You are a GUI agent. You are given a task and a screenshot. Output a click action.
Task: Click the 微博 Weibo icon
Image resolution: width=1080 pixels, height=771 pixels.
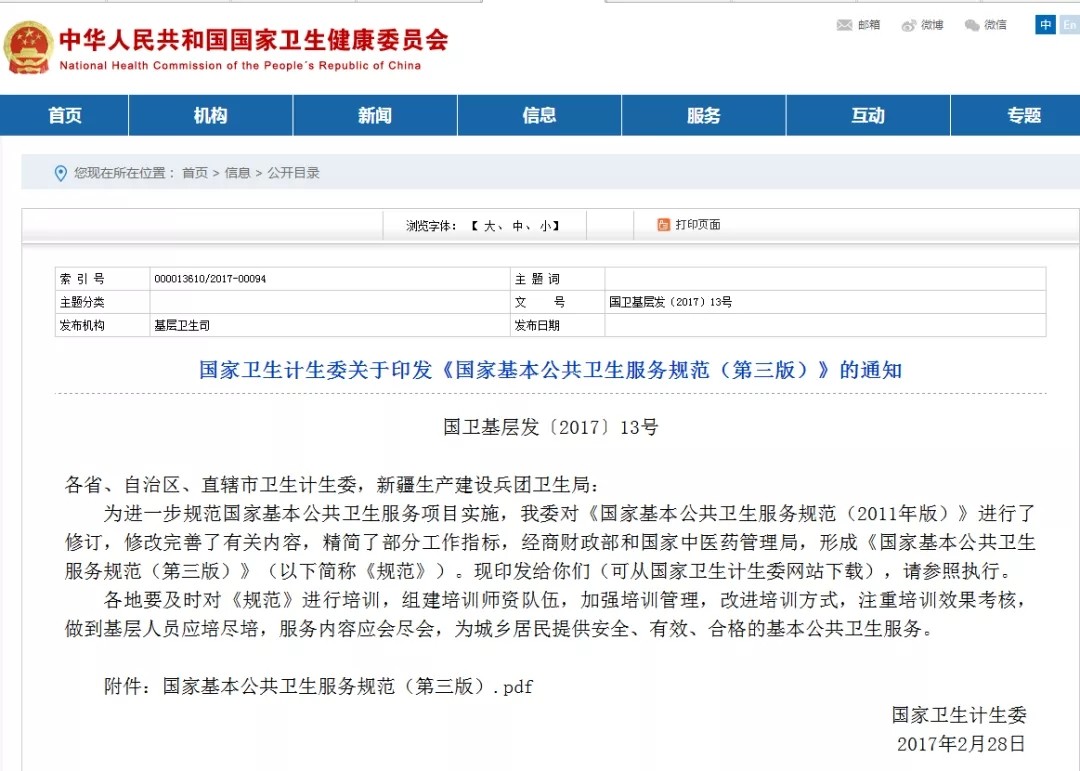pyautogui.click(x=909, y=25)
